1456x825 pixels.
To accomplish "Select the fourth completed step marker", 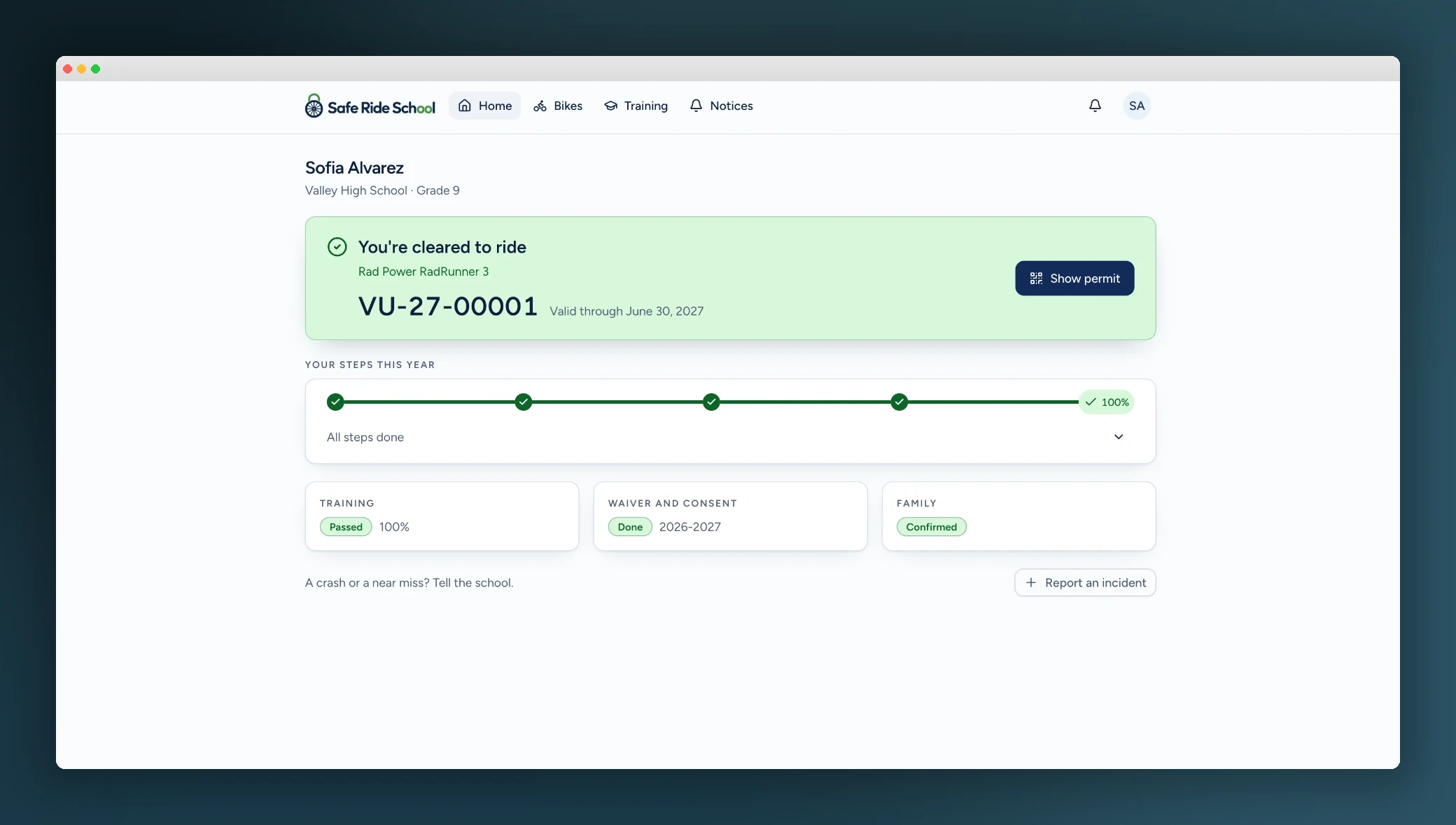I will point(899,402).
